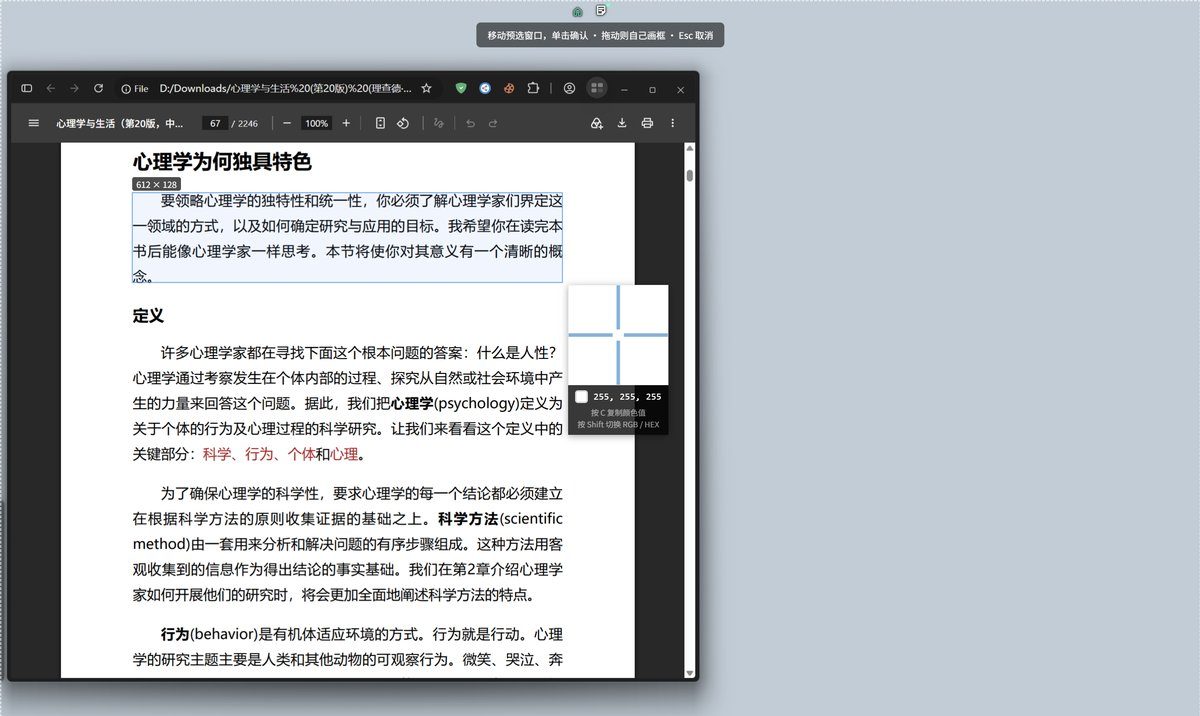Image resolution: width=1200 pixels, height=716 pixels.
Task: Open the green shield extension
Action: pyautogui.click(x=461, y=88)
